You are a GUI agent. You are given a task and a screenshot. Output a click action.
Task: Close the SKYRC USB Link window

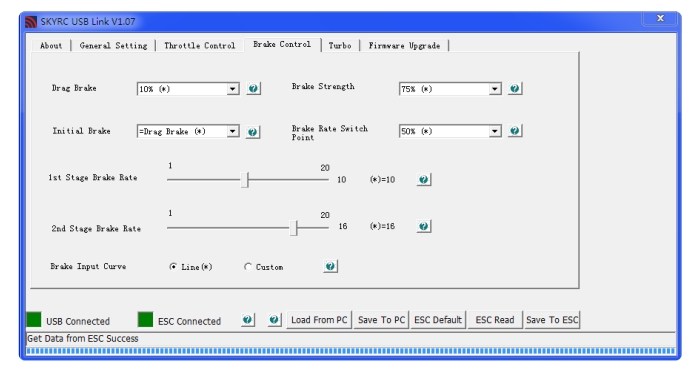(x=660, y=18)
